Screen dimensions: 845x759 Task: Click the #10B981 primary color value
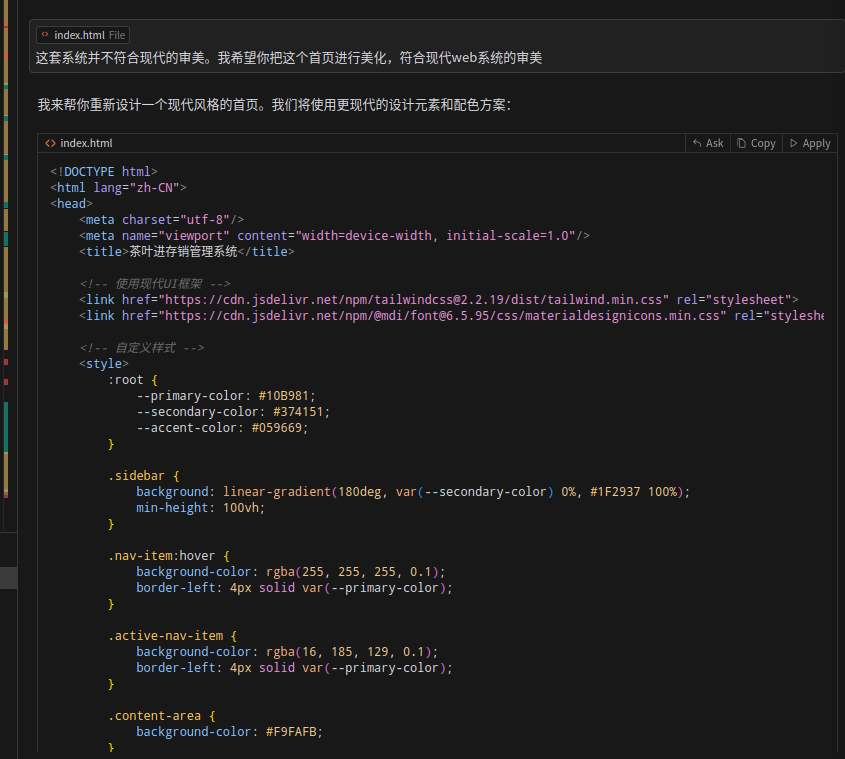(283, 396)
